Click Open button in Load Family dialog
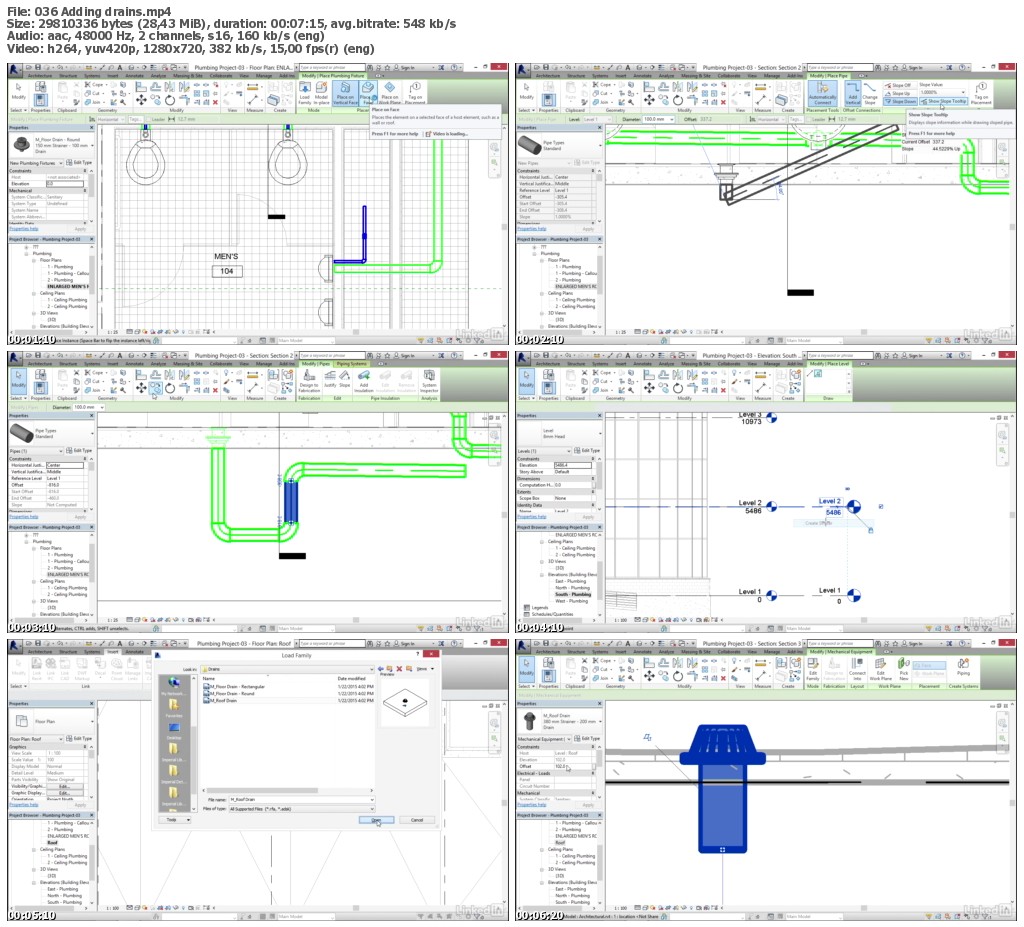1024x927 pixels. pyautogui.click(x=376, y=820)
